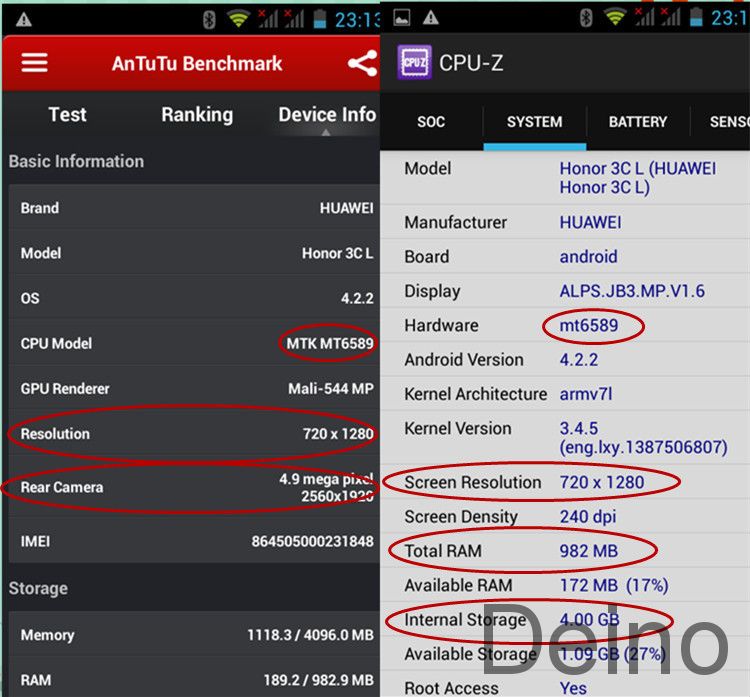
Task: Tap the Kernel Architecture value armv7l
Action: click(x=586, y=394)
